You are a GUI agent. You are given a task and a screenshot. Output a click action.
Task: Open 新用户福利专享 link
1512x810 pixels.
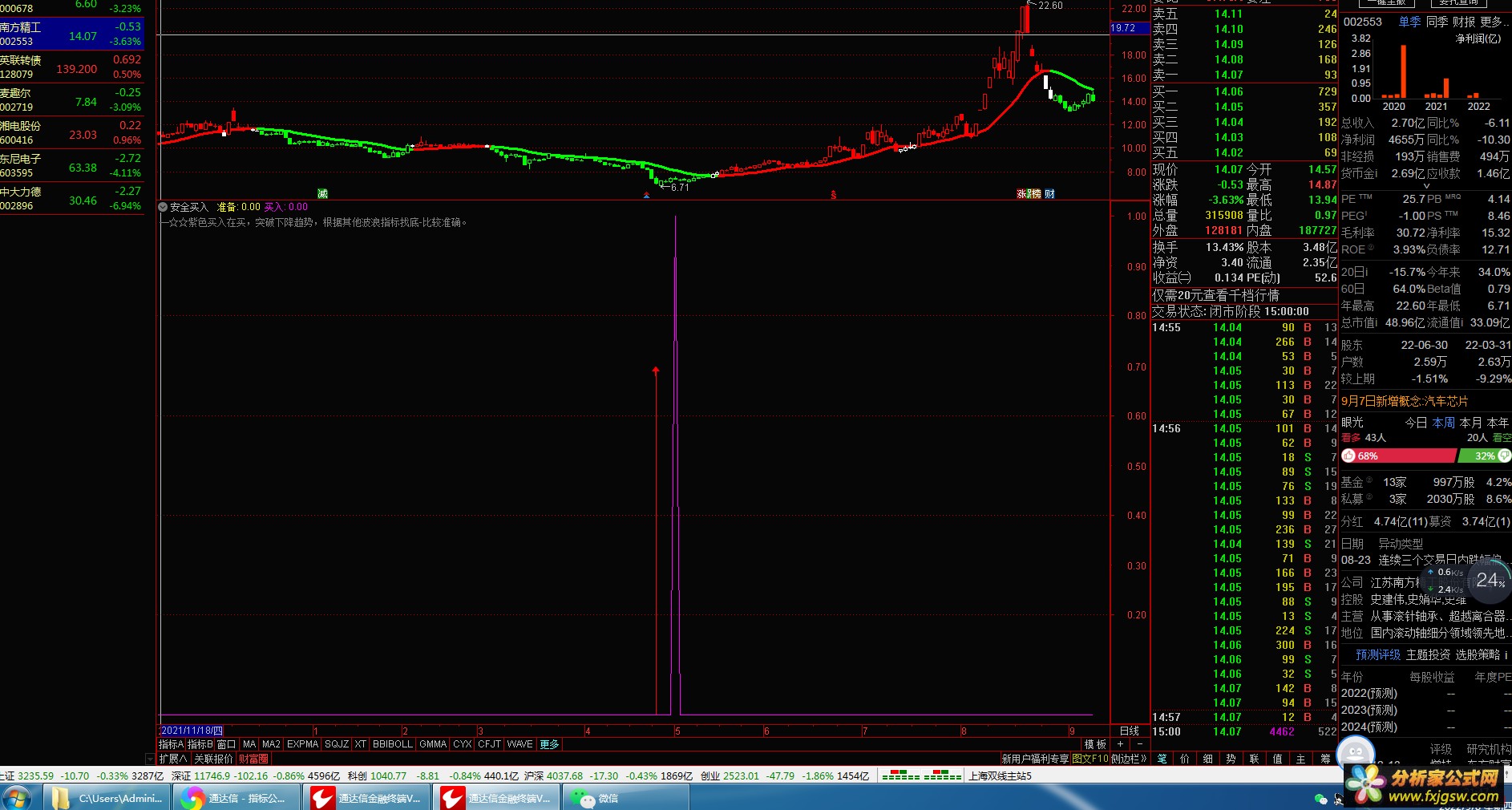1035,759
